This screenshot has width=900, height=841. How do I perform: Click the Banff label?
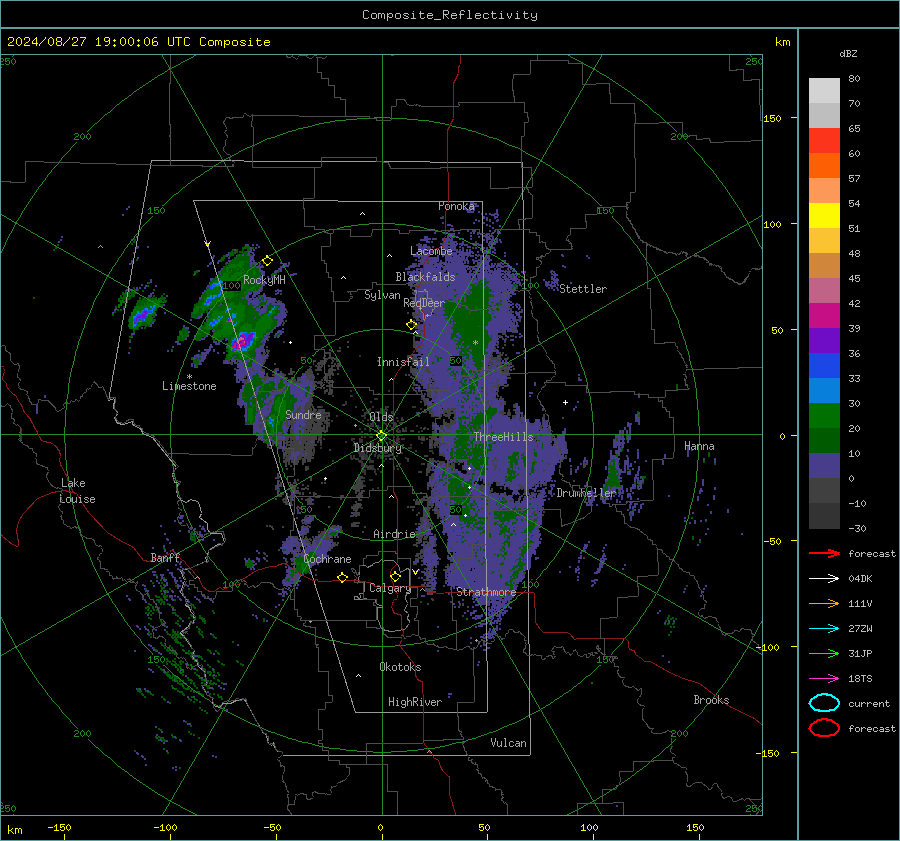coord(165,558)
